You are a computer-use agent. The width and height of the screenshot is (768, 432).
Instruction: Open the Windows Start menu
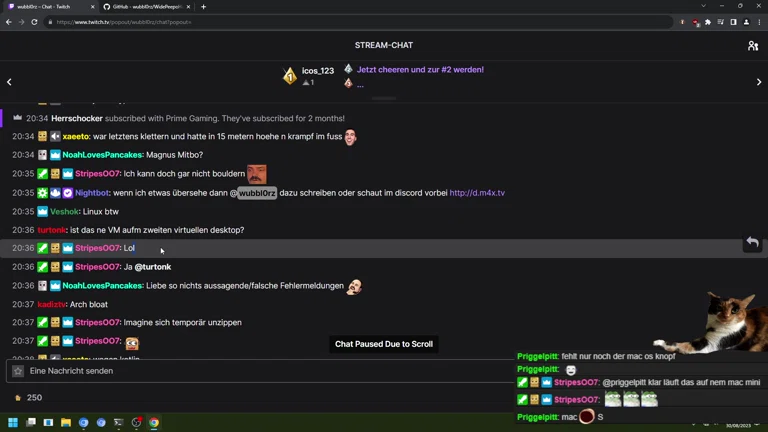13,423
